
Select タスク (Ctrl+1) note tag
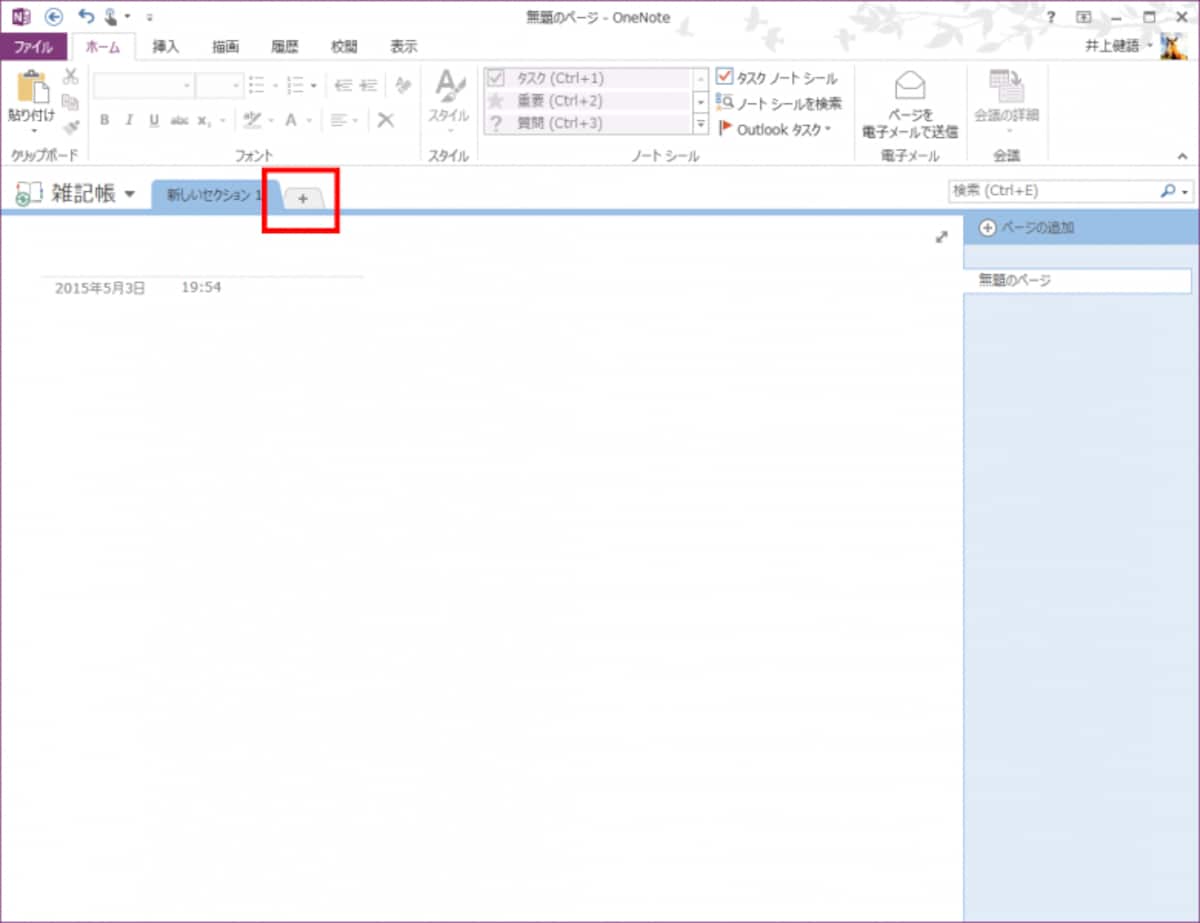(588, 78)
